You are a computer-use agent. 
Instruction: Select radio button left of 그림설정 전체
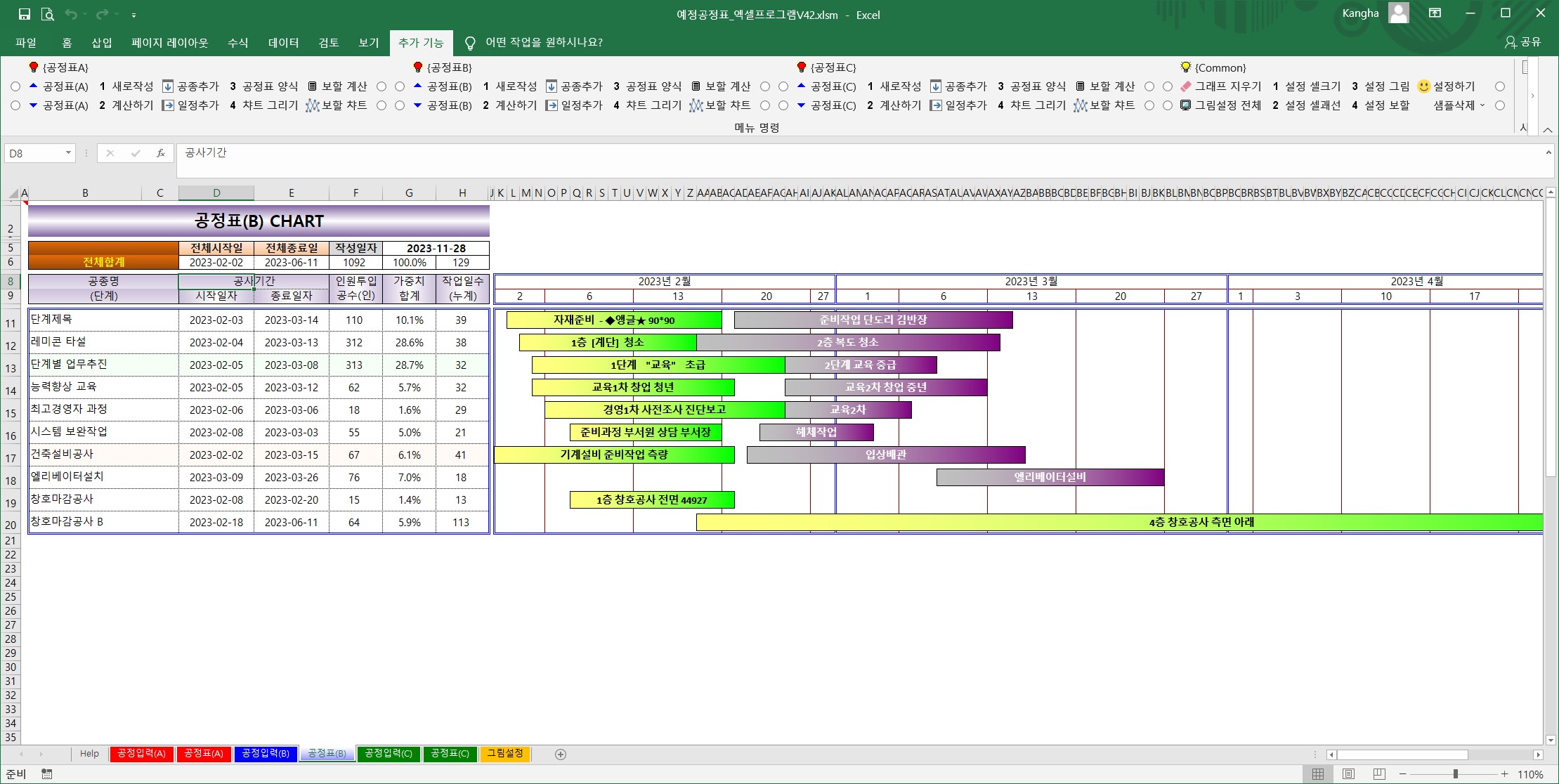(1168, 105)
